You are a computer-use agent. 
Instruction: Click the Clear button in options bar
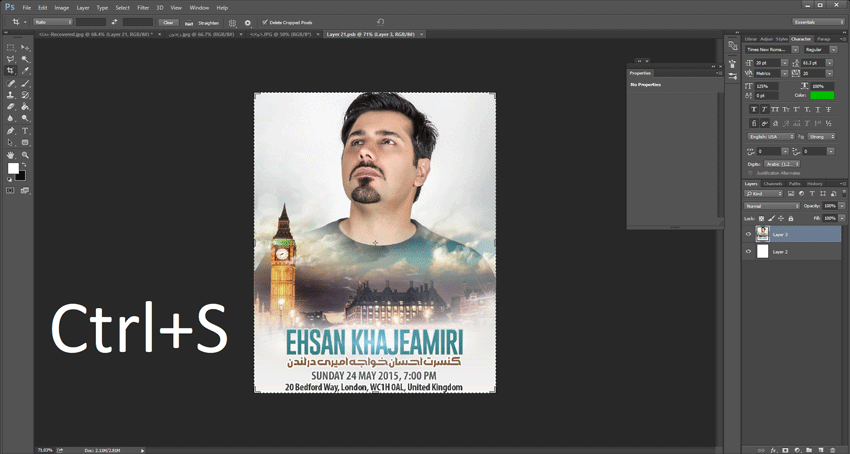168,23
